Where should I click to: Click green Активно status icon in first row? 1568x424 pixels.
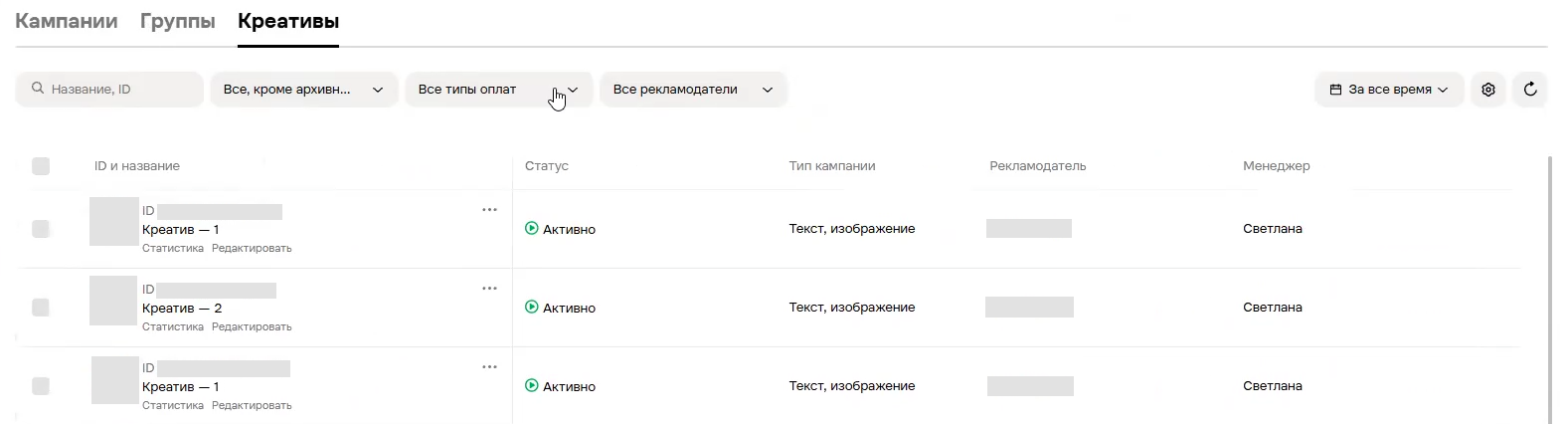point(531,228)
